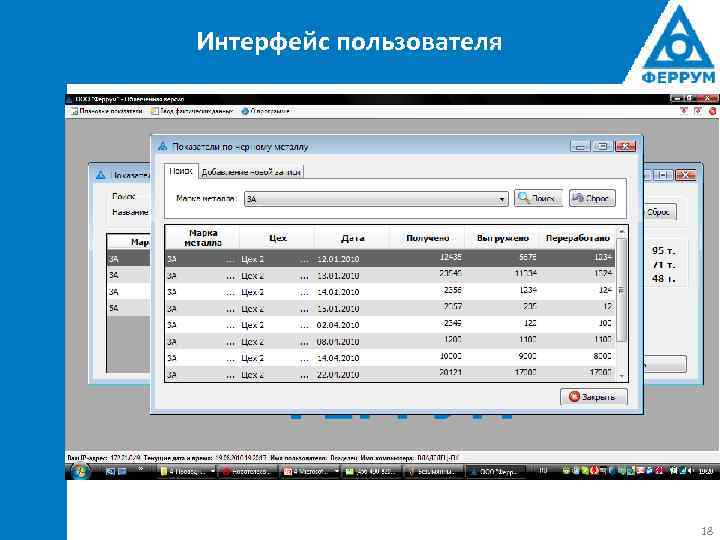Screen dimensions: 720x540
Task: Select the row dated 14.01.2010
Action: pos(390,292)
